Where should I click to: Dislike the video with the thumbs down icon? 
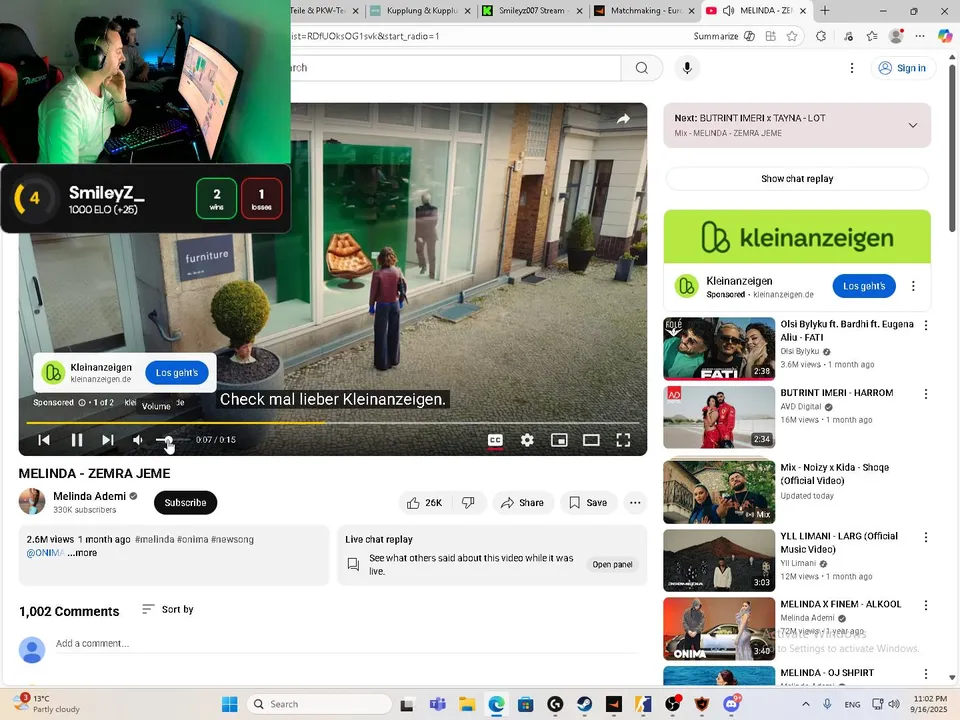pyautogui.click(x=468, y=503)
